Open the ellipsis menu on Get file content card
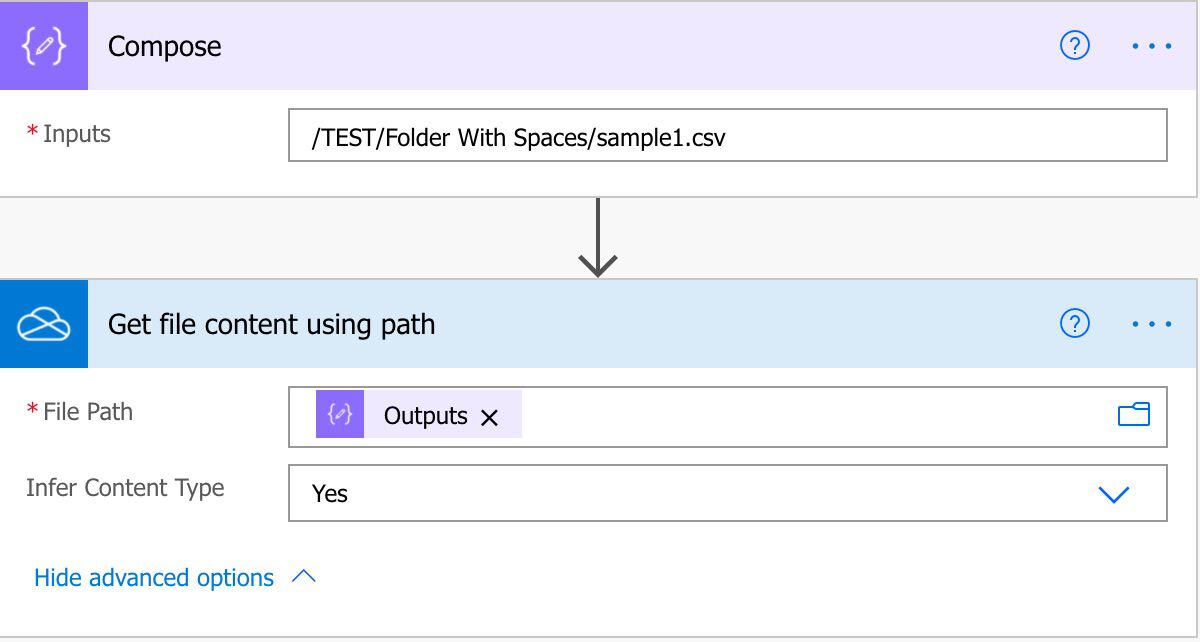Viewport: 1200px width, 642px height. click(1152, 323)
